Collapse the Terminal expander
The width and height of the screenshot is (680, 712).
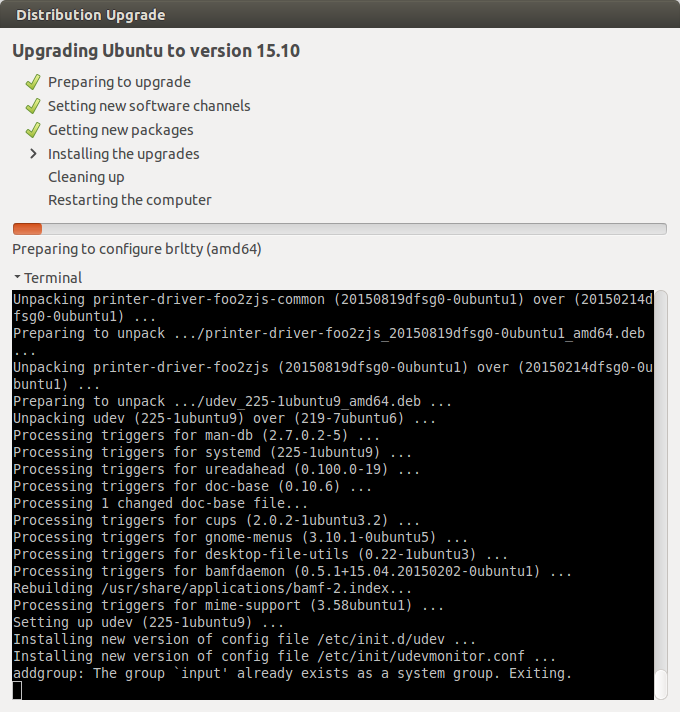pyautogui.click(x=17, y=277)
